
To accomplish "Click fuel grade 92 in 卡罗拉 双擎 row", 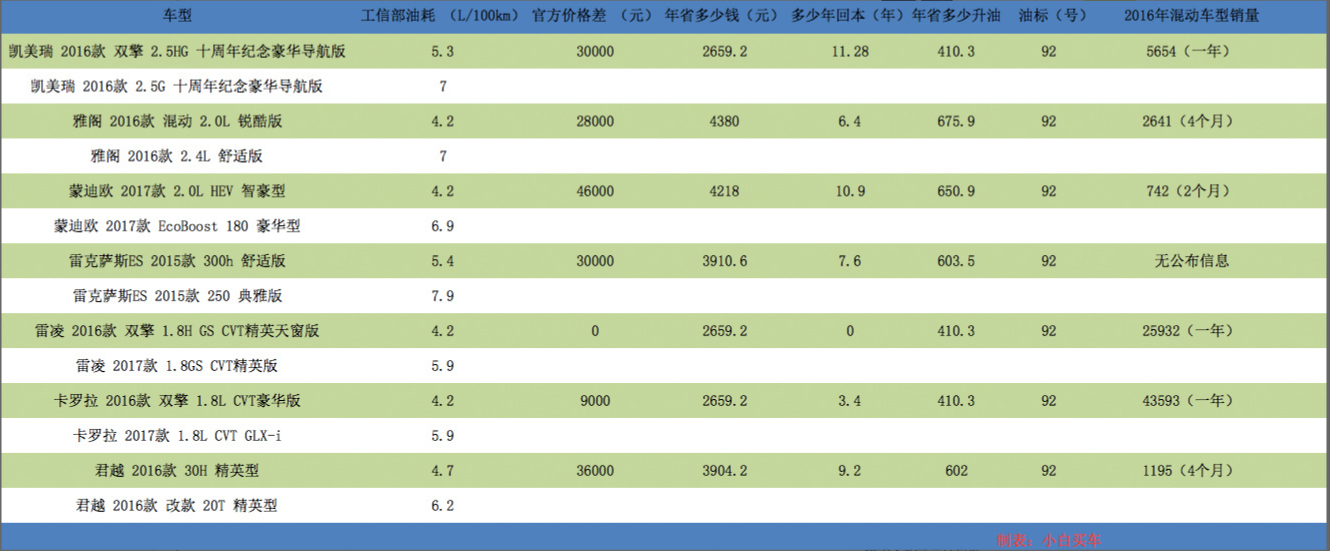I will tap(1049, 401).
